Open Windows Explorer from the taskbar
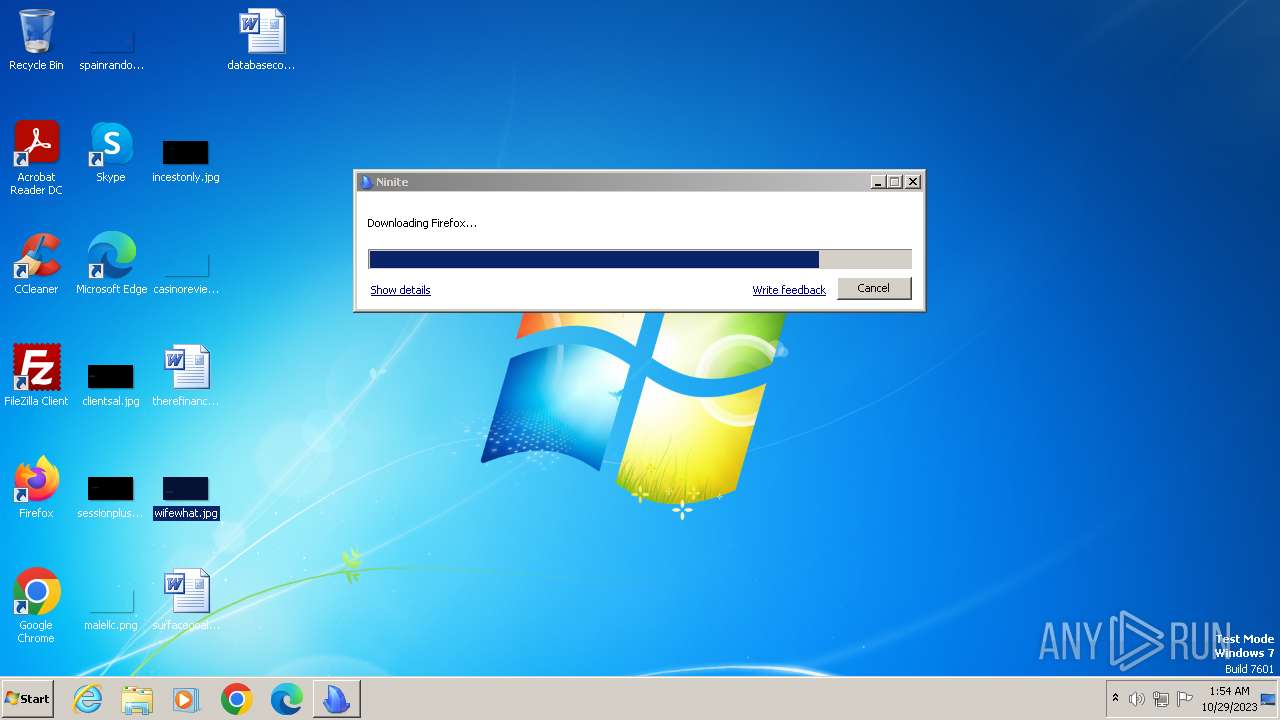Viewport: 1280px width, 720px height. click(137, 699)
